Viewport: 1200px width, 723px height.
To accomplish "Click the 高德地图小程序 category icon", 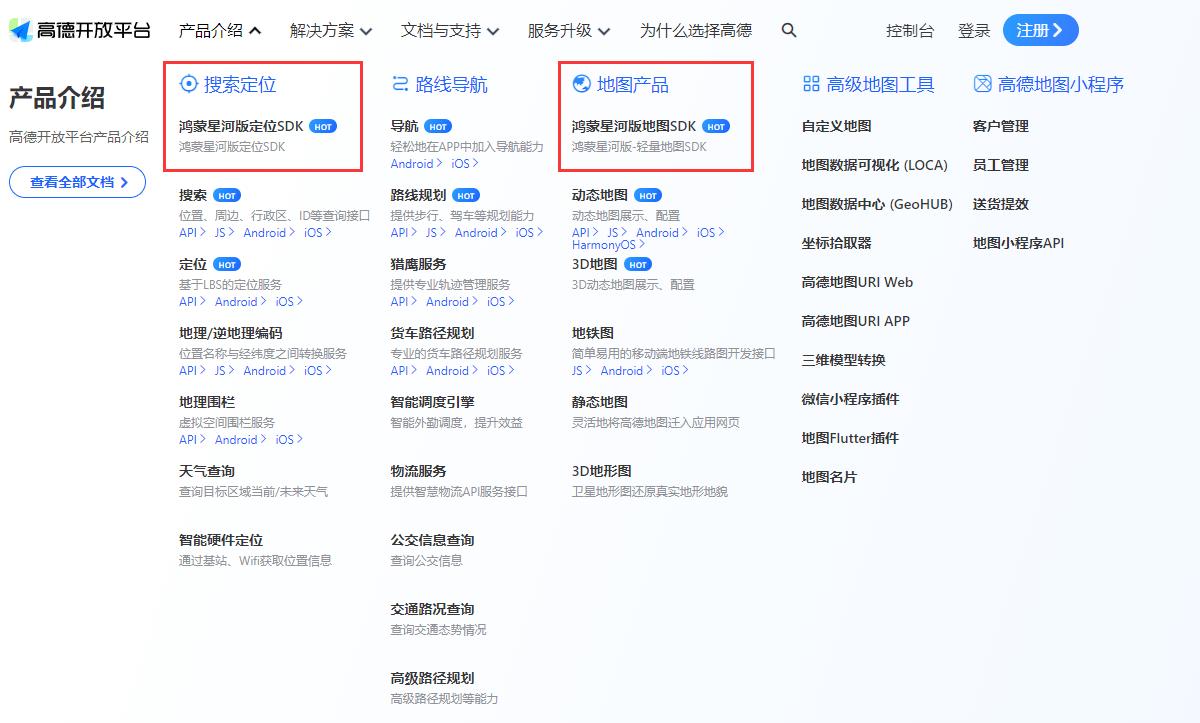I will coord(982,84).
